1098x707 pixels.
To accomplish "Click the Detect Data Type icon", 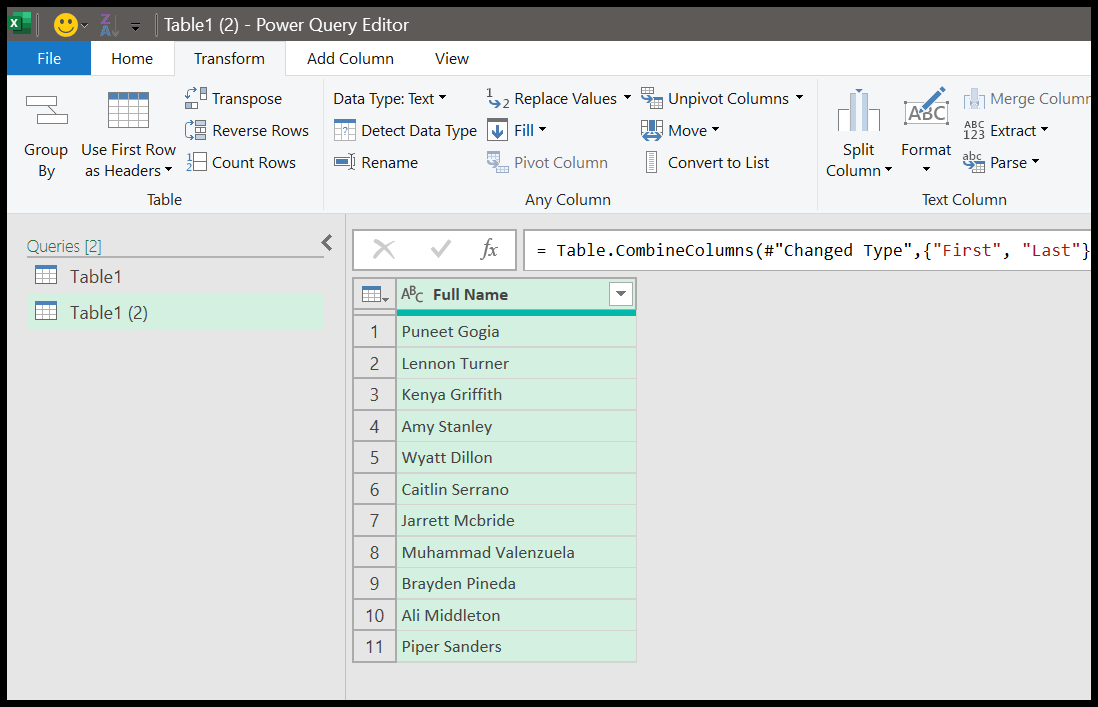I will point(345,130).
